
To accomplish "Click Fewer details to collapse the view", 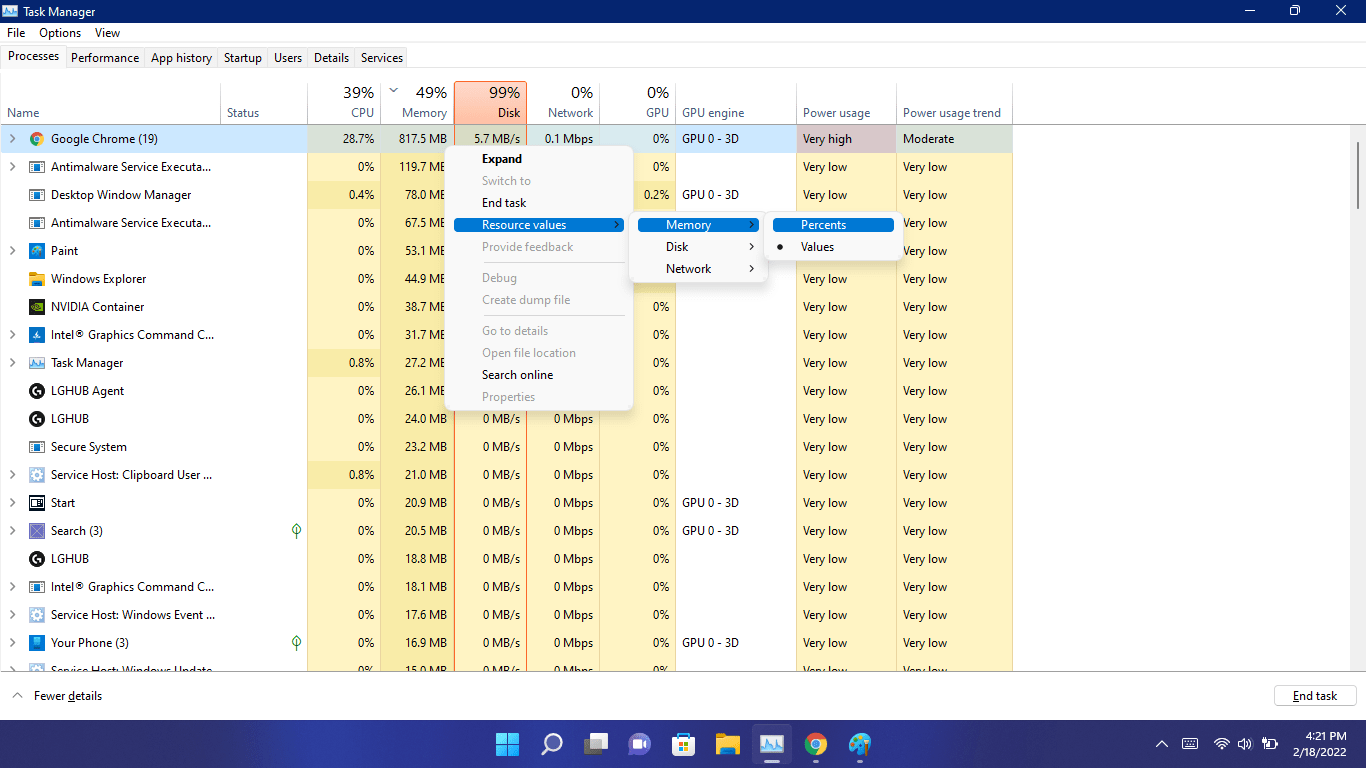I will pyautogui.click(x=58, y=696).
